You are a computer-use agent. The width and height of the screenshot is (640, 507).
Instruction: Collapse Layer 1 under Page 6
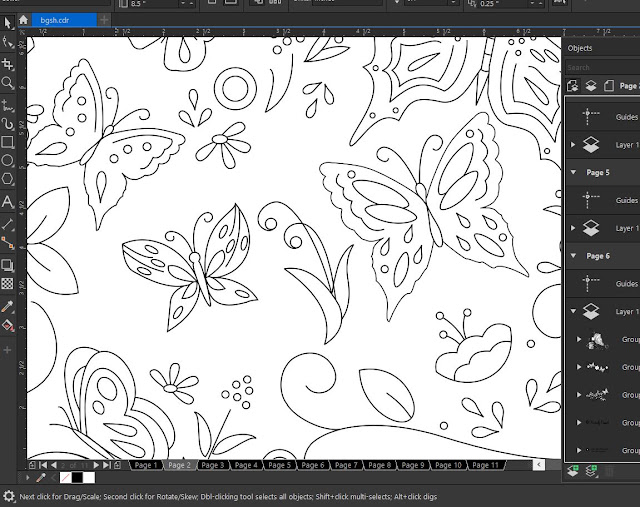coord(573,311)
